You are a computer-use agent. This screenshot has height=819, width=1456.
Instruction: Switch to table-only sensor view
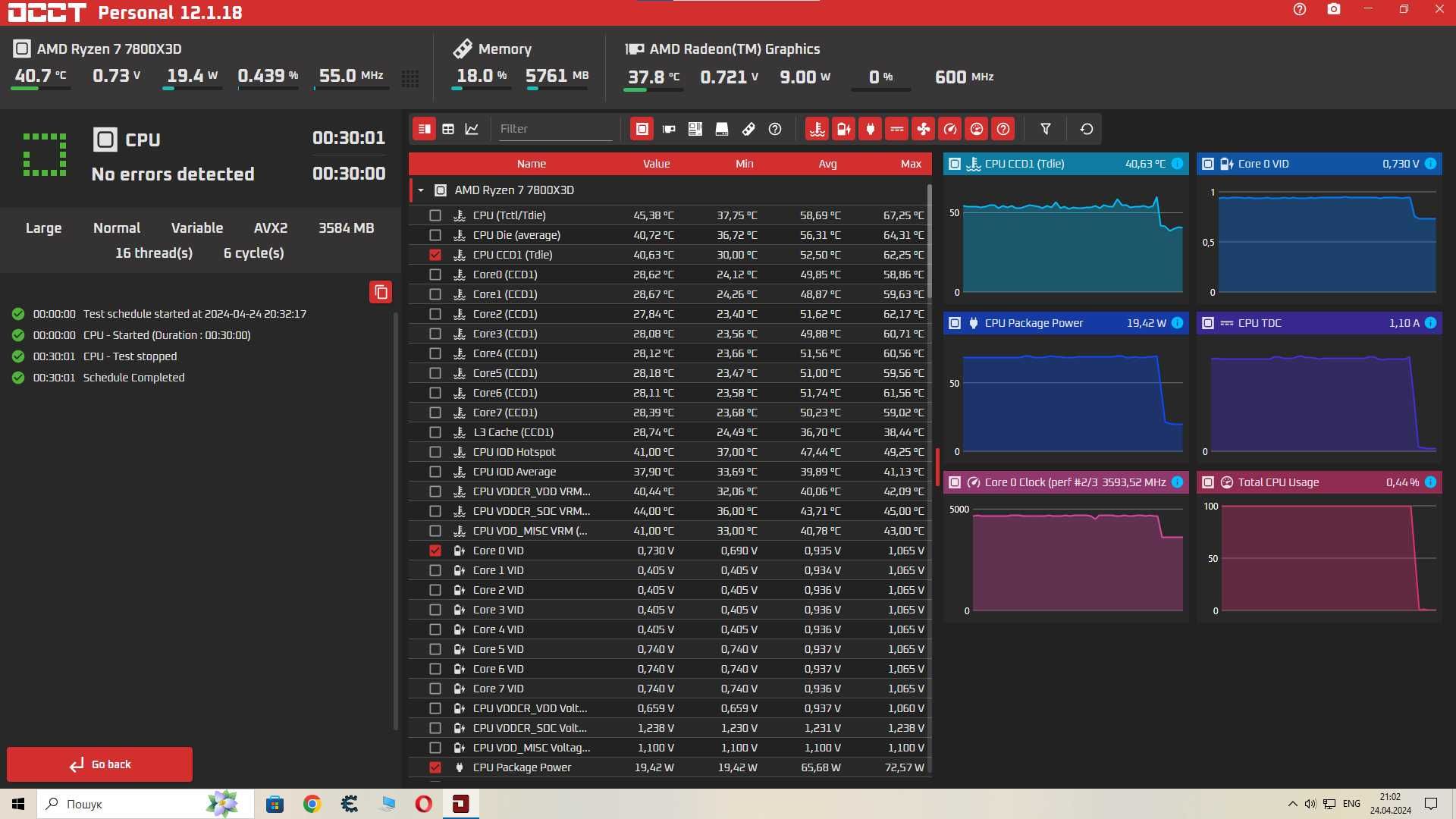coord(448,129)
